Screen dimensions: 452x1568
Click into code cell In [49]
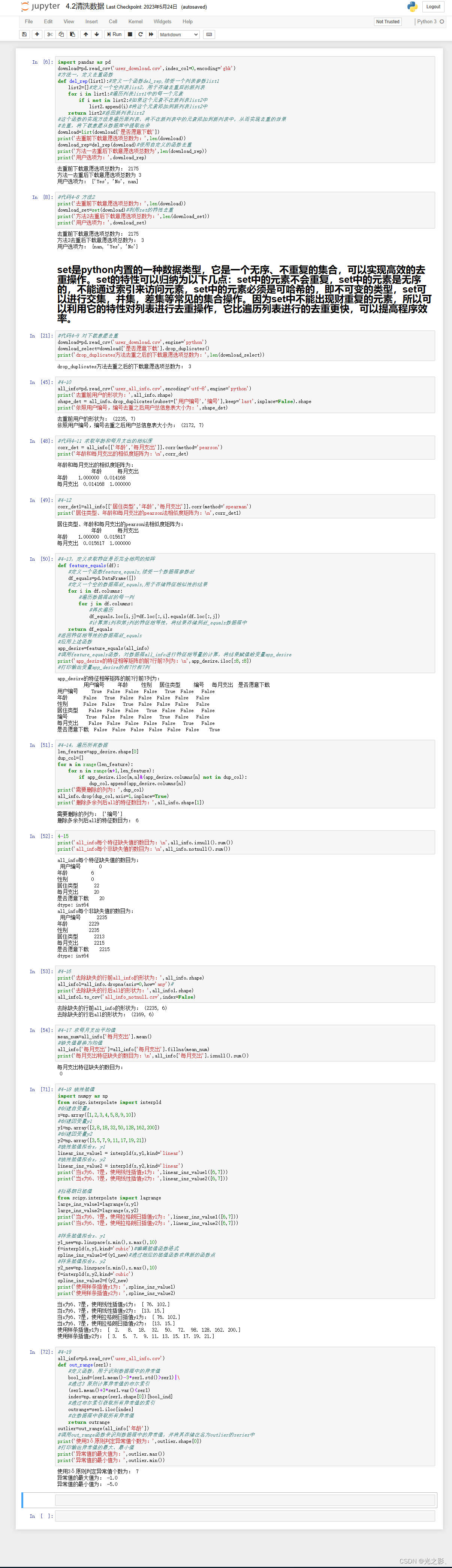(245, 506)
